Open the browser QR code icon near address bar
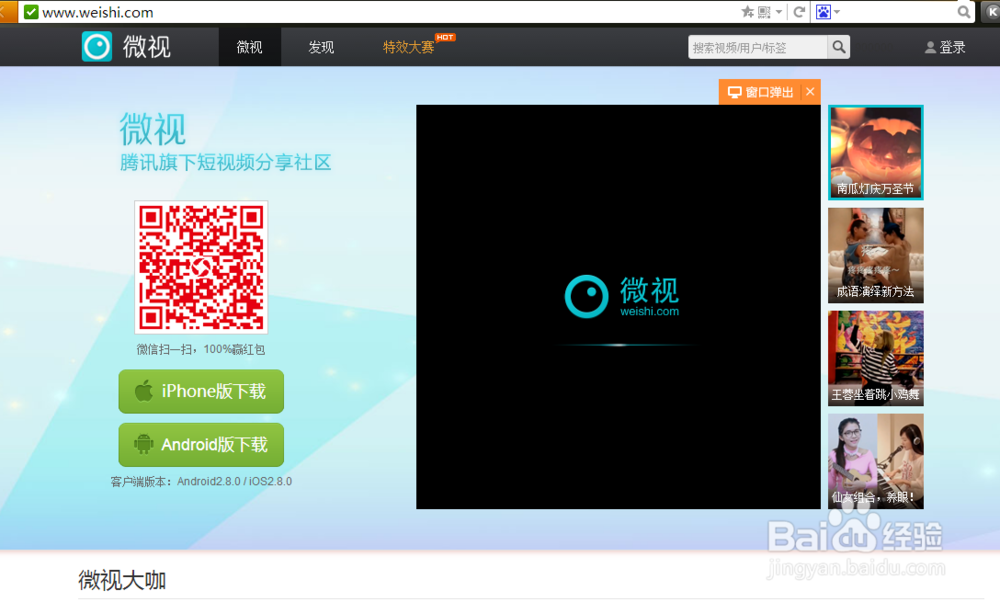Viewport: 1000px width, 602px height. pyautogui.click(x=762, y=11)
